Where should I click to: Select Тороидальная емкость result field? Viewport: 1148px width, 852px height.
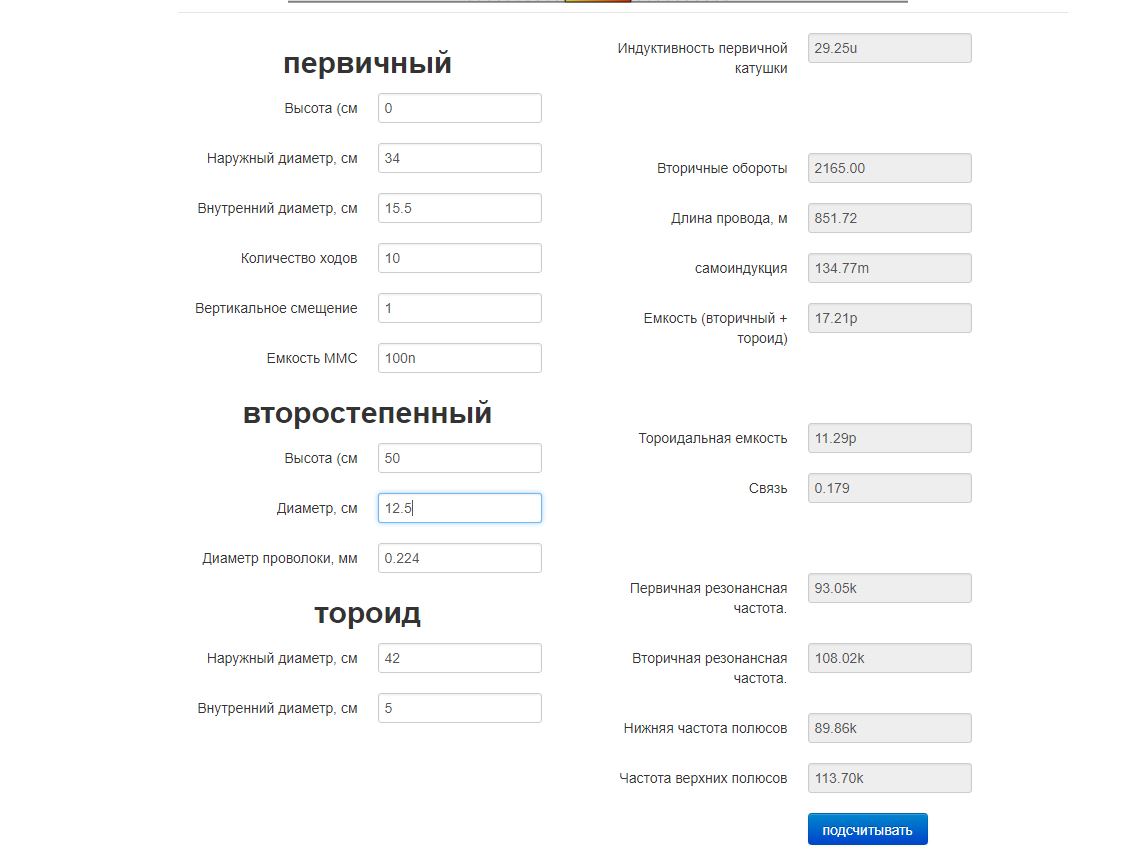(890, 438)
